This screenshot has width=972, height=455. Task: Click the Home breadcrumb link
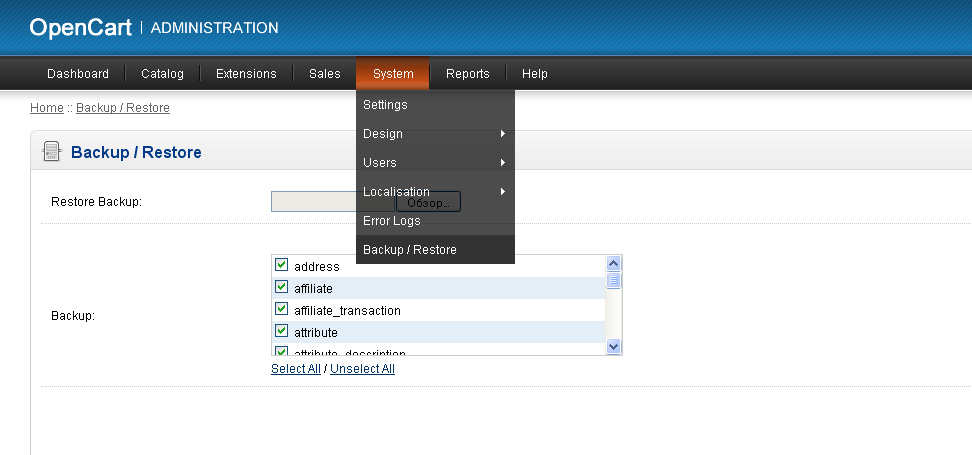click(x=46, y=108)
